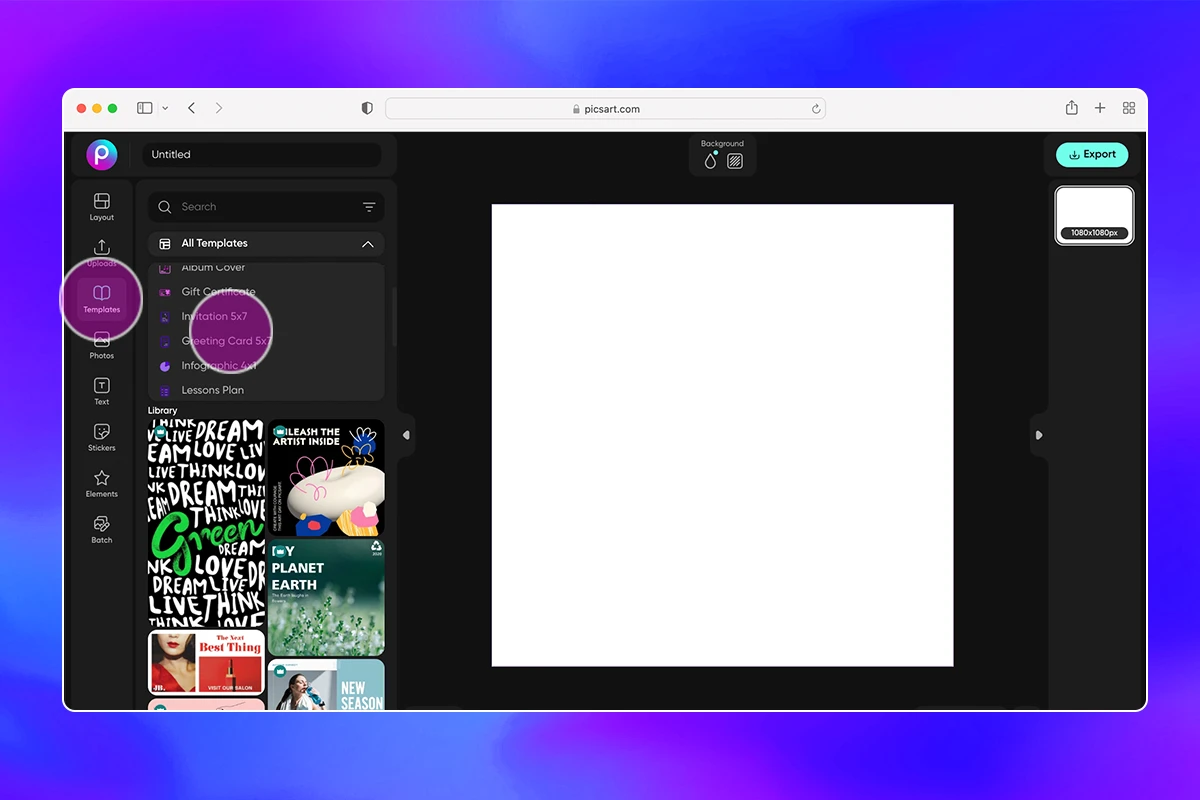Toggle transparent background with the checkerboard icon

click(x=736, y=160)
